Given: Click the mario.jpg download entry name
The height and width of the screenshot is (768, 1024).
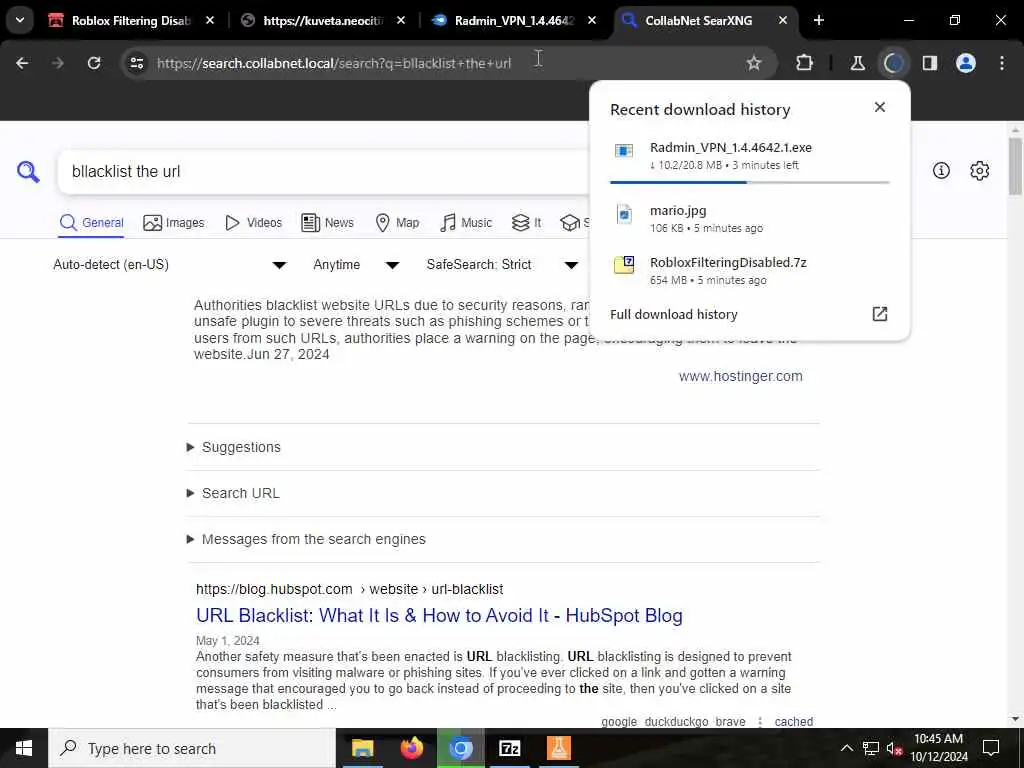Looking at the screenshot, I should pos(678,210).
